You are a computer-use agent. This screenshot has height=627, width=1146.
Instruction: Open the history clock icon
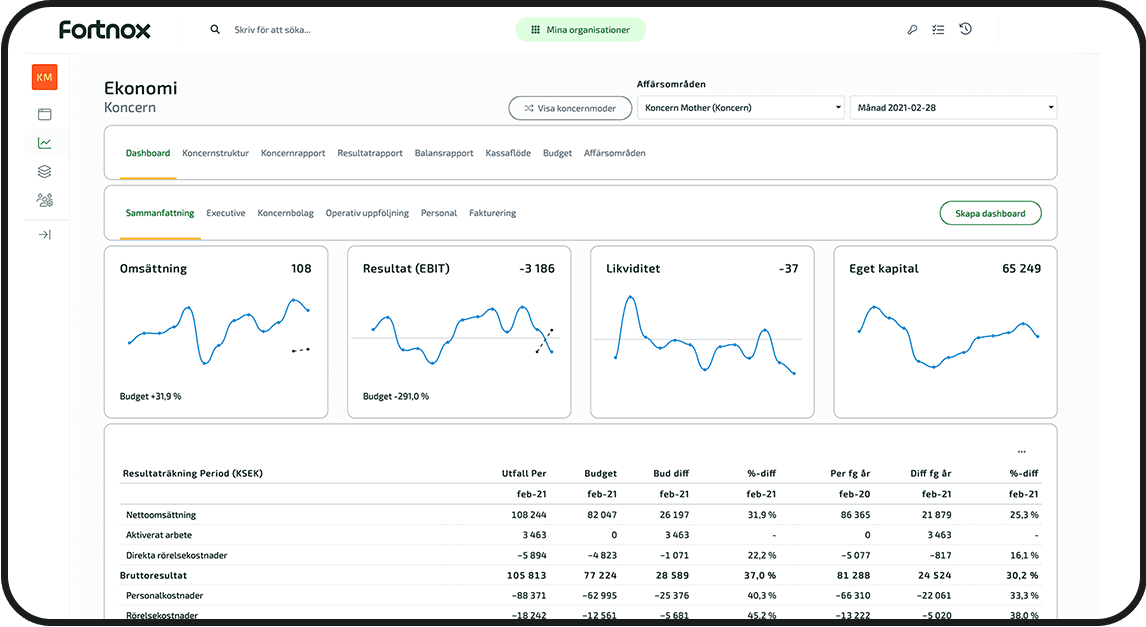[965, 29]
